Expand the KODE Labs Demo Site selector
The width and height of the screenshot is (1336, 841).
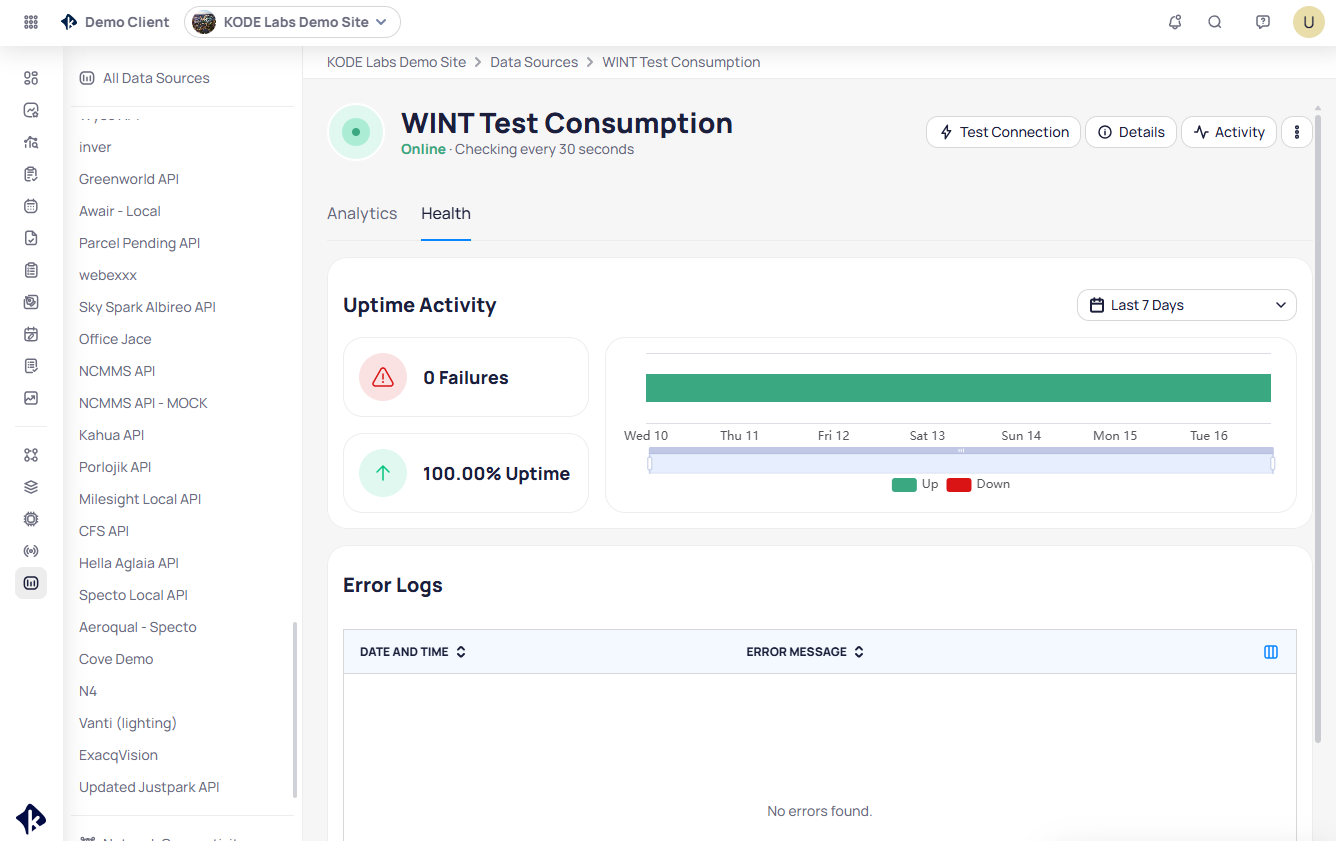click(x=292, y=22)
